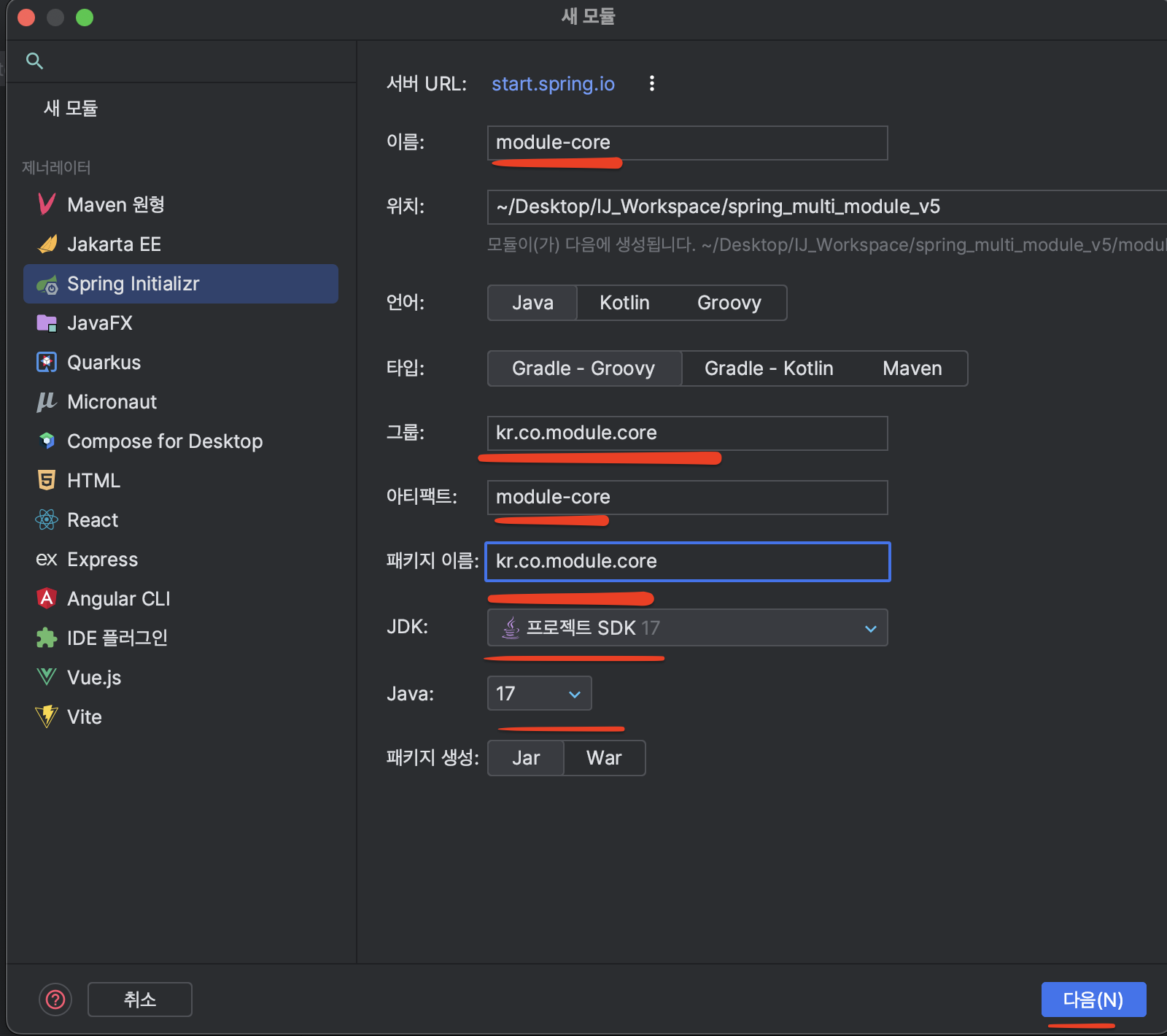
Task: Click the Vite lightning icon
Action: [x=47, y=716]
